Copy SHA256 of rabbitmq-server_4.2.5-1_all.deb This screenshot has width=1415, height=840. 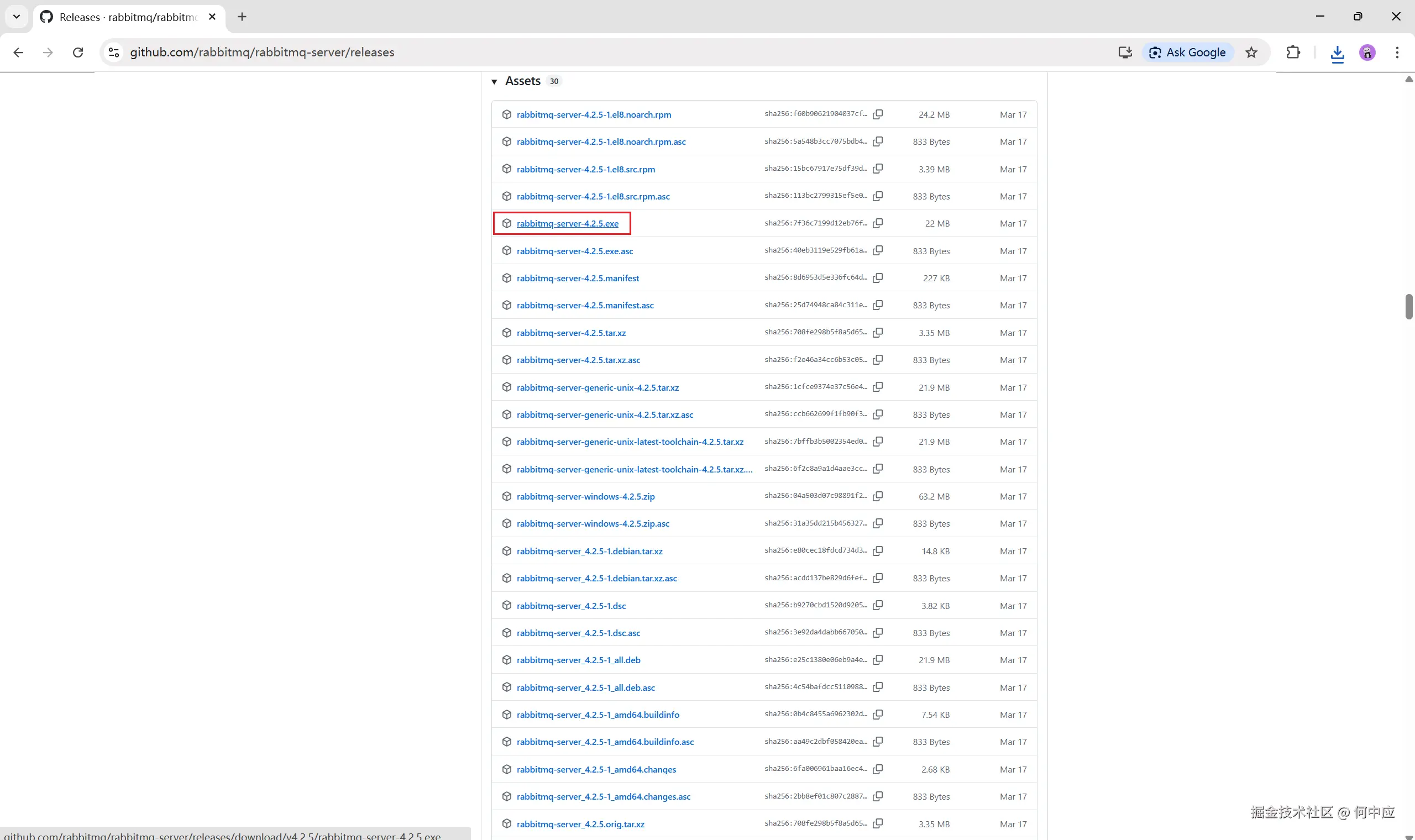pos(877,660)
